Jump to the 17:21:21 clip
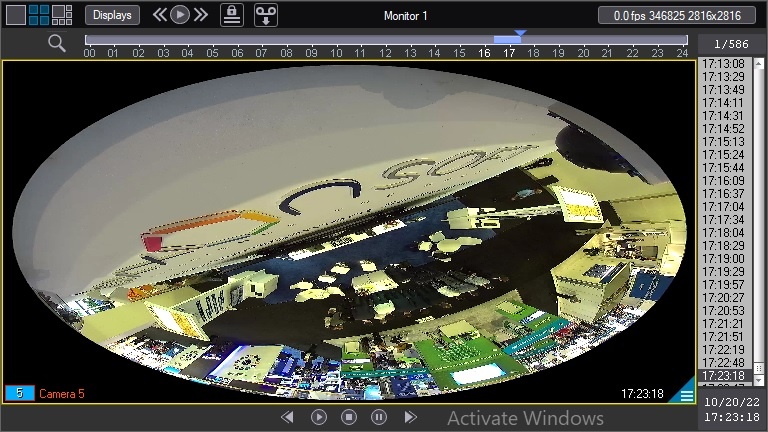The width and height of the screenshot is (768, 432). (x=723, y=323)
